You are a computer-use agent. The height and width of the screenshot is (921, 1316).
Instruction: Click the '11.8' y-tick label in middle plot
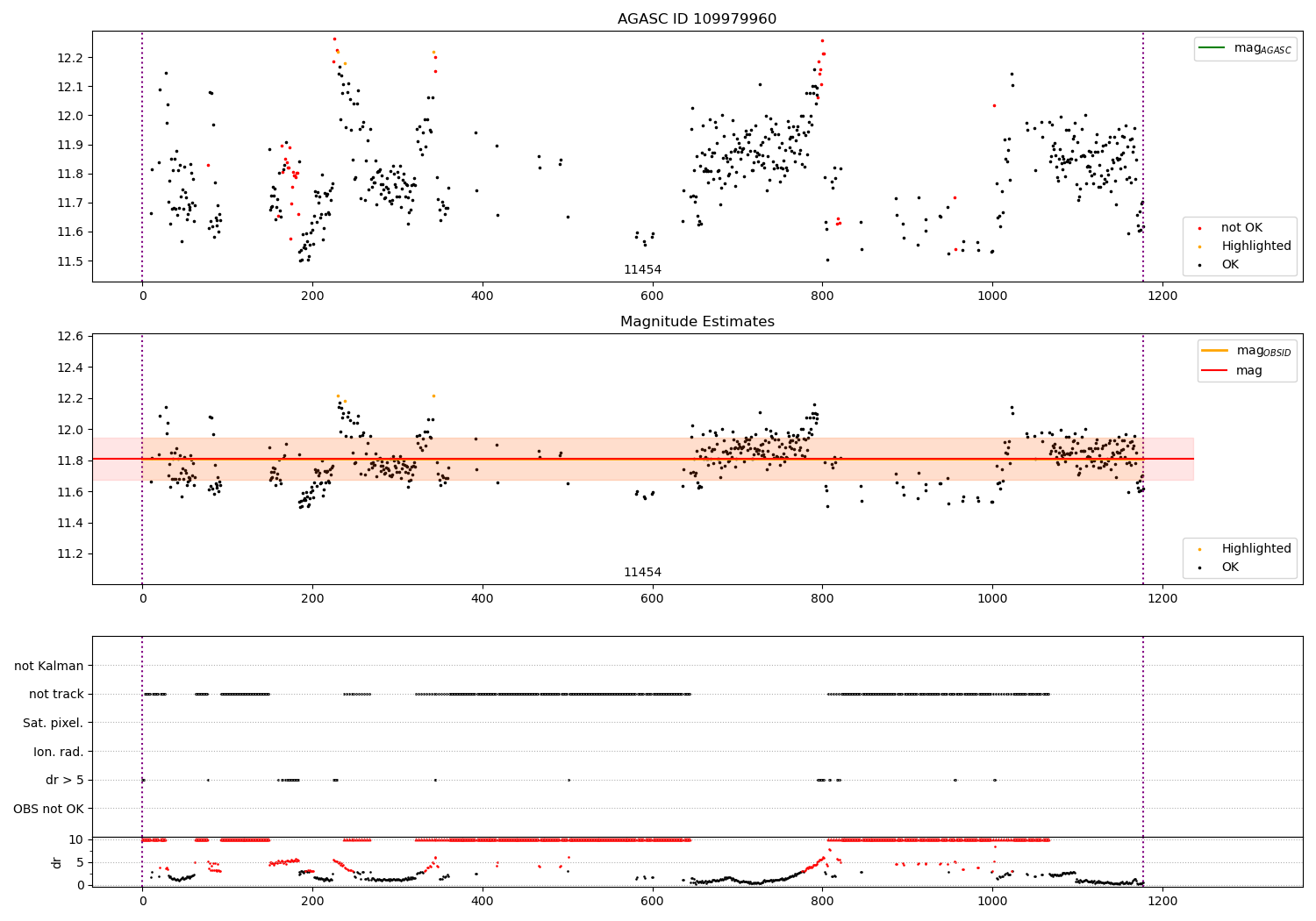coord(71,460)
